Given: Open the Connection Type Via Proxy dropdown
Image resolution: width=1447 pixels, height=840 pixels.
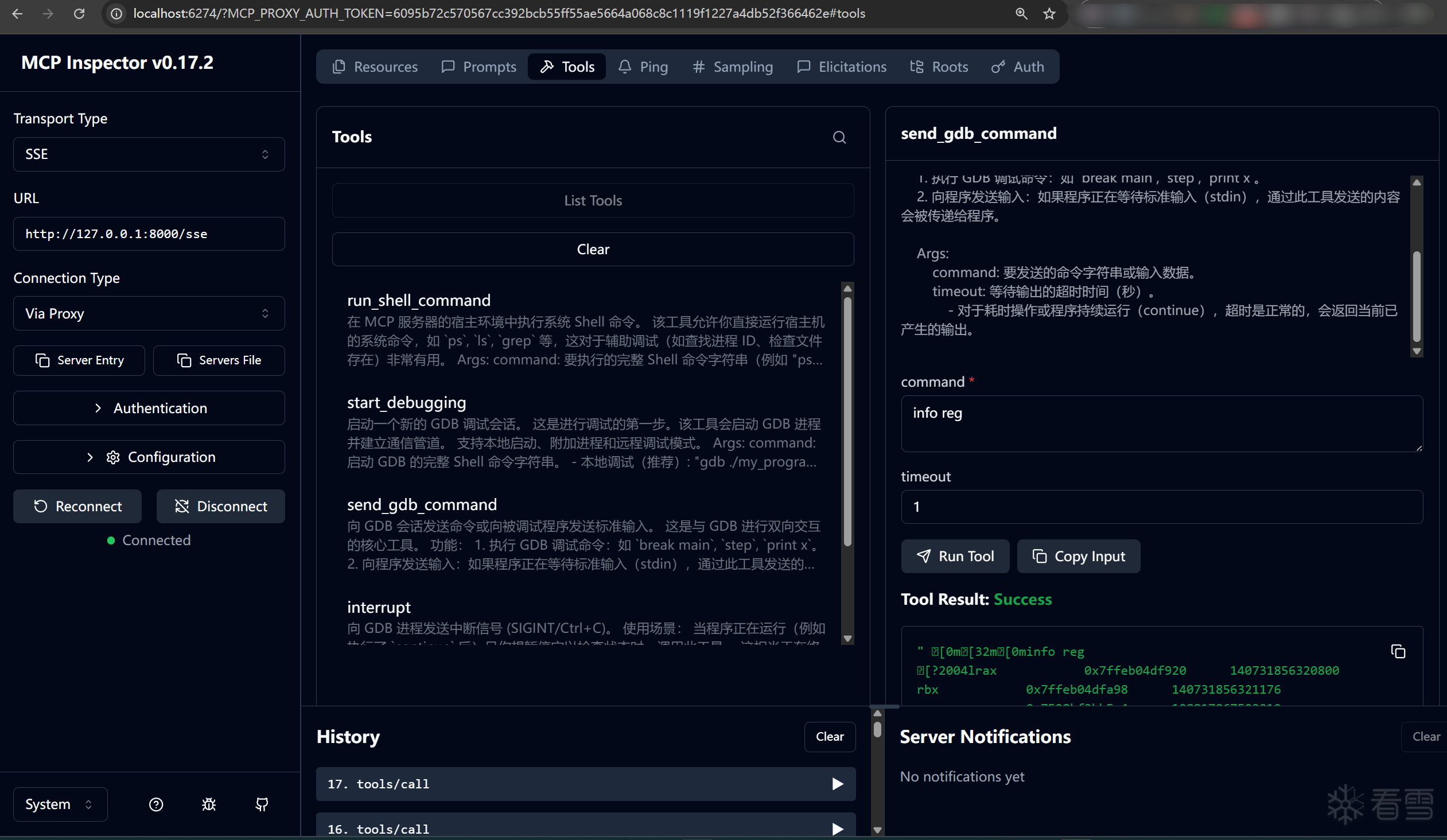Looking at the screenshot, I should tap(149, 313).
